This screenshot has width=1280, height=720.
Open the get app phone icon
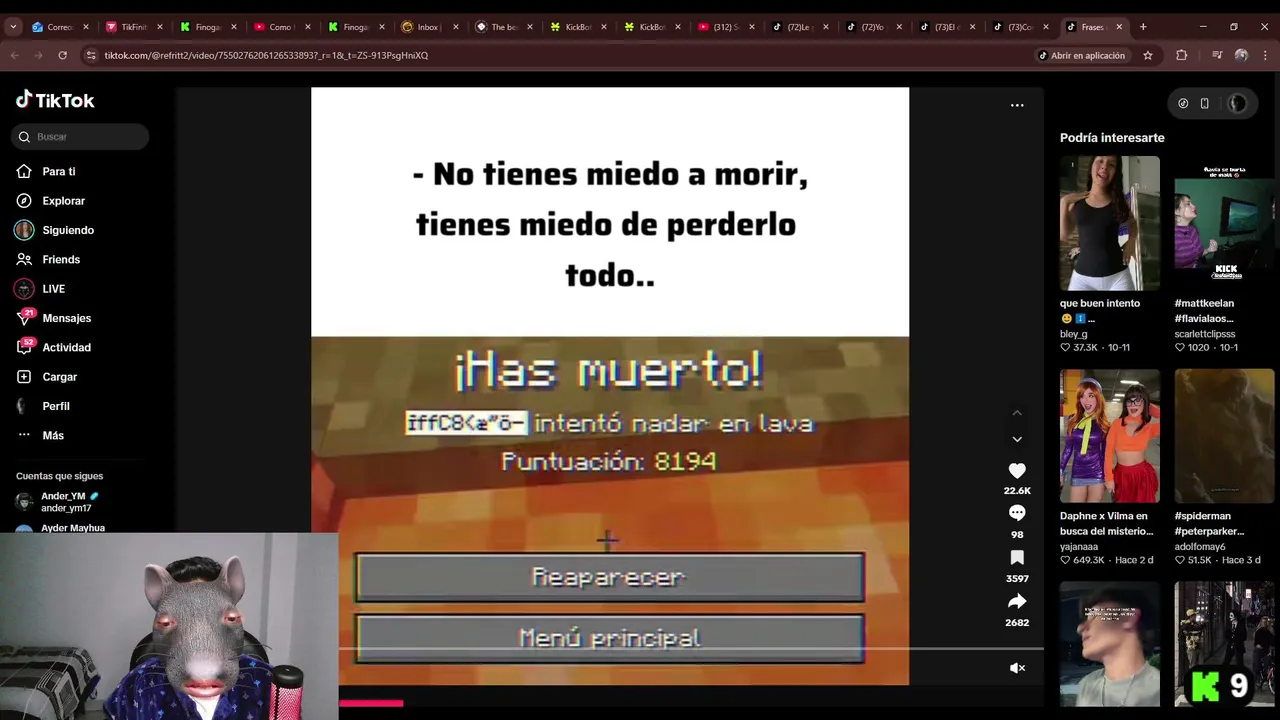1204,103
